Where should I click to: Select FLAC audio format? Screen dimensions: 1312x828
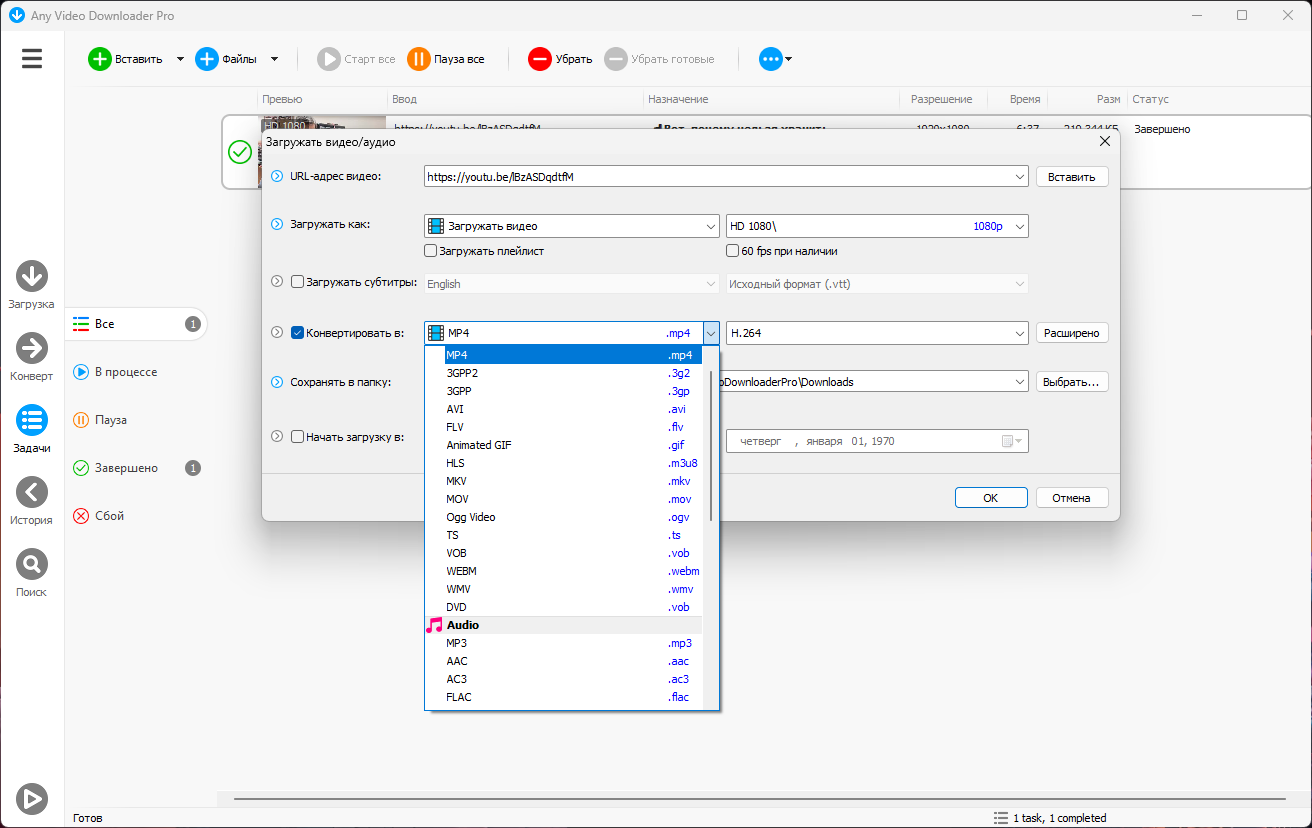coord(563,697)
